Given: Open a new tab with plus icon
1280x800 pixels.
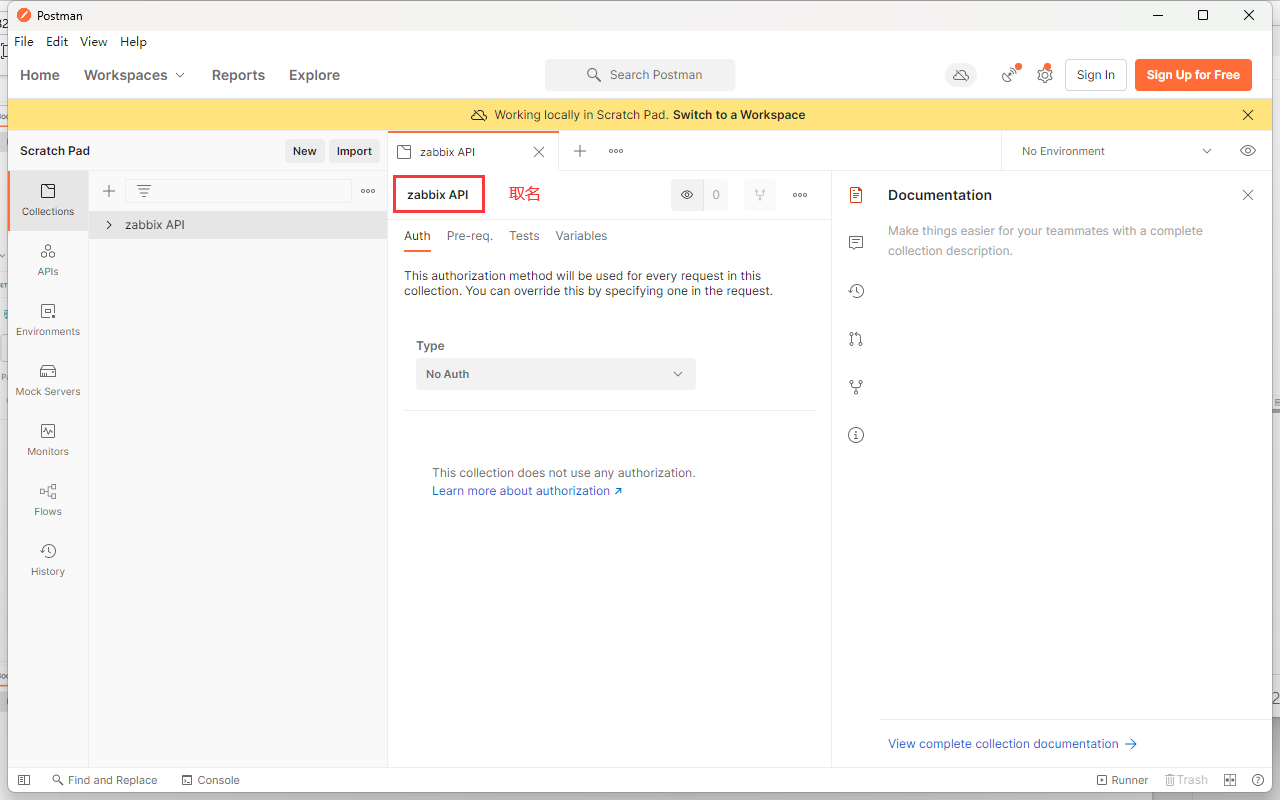Looking at the screenshot, I should pyautogui.click(x=580, y=151).
